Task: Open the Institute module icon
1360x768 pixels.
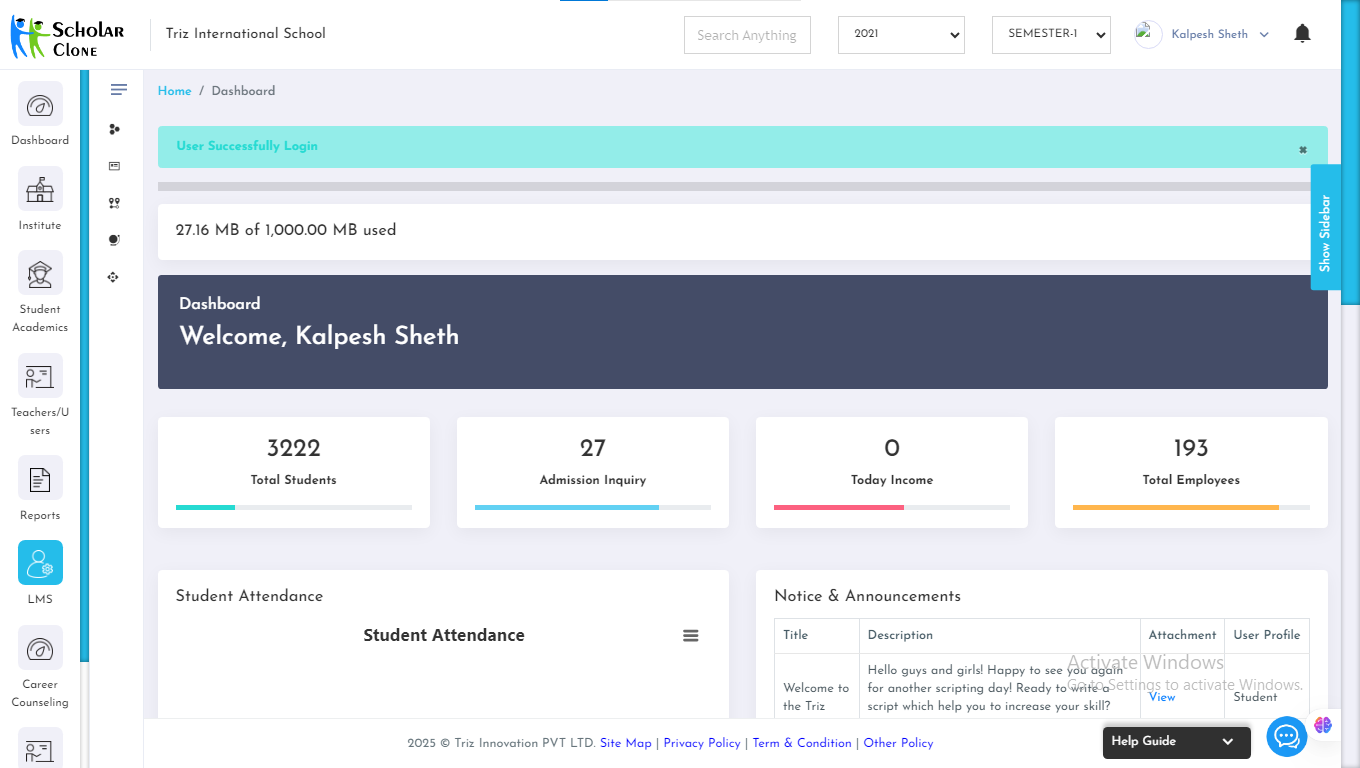Action: tap(40, 189)
